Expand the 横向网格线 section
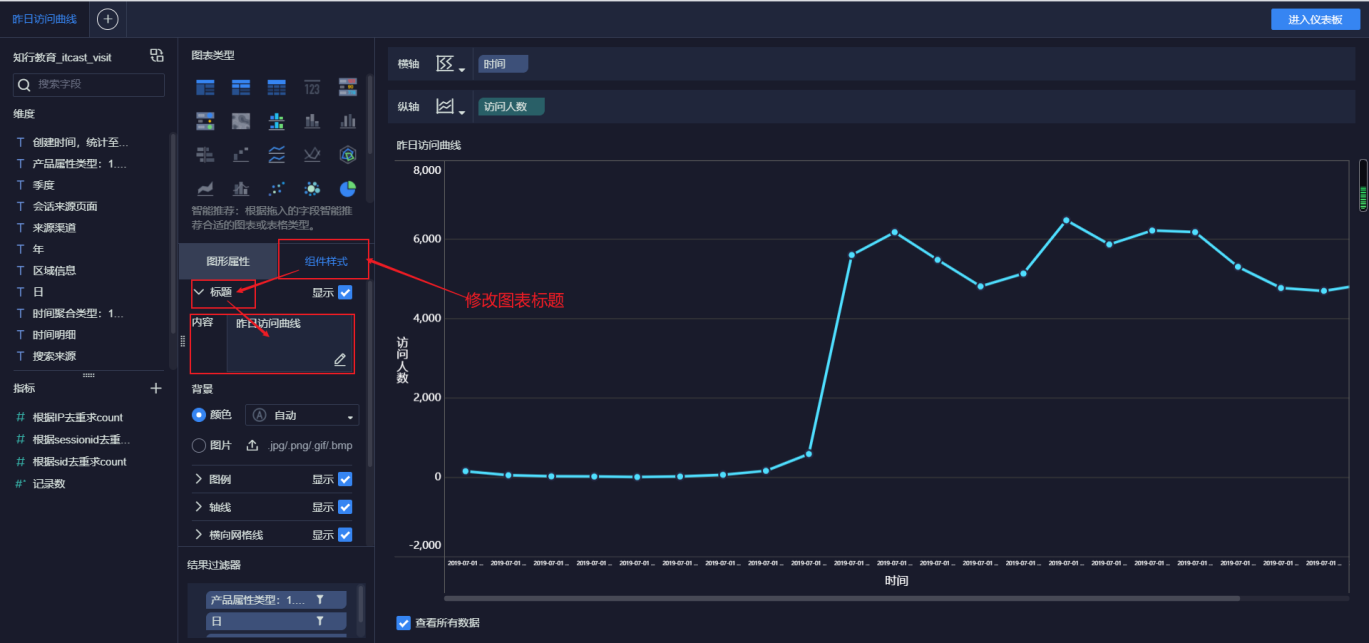 point(198,535)
